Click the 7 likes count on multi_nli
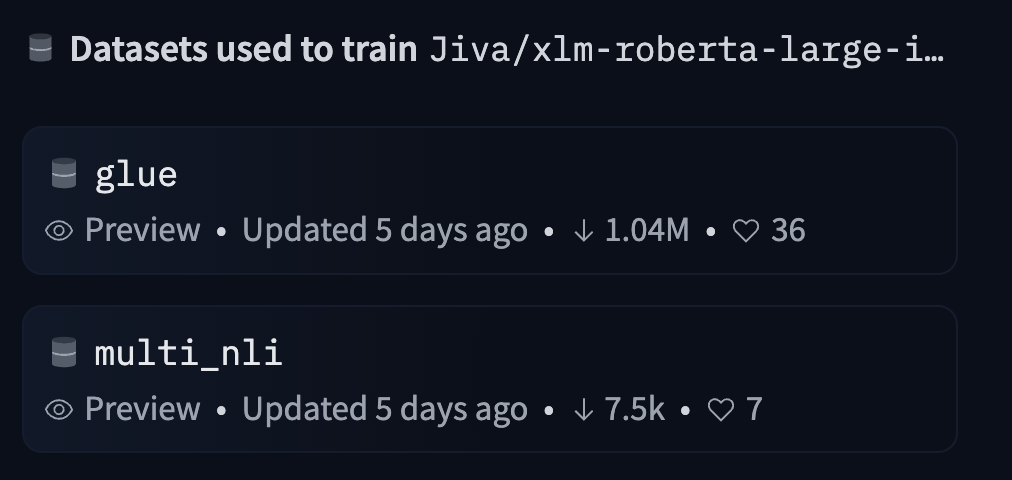The image size is (1012, 480). click(754, 409)
